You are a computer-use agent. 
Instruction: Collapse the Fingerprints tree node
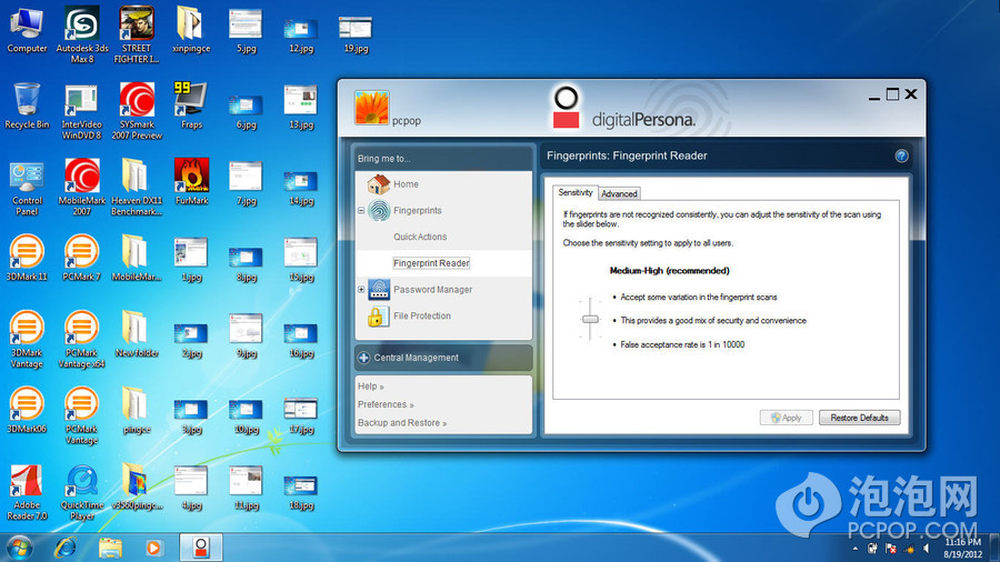(361, 211)
